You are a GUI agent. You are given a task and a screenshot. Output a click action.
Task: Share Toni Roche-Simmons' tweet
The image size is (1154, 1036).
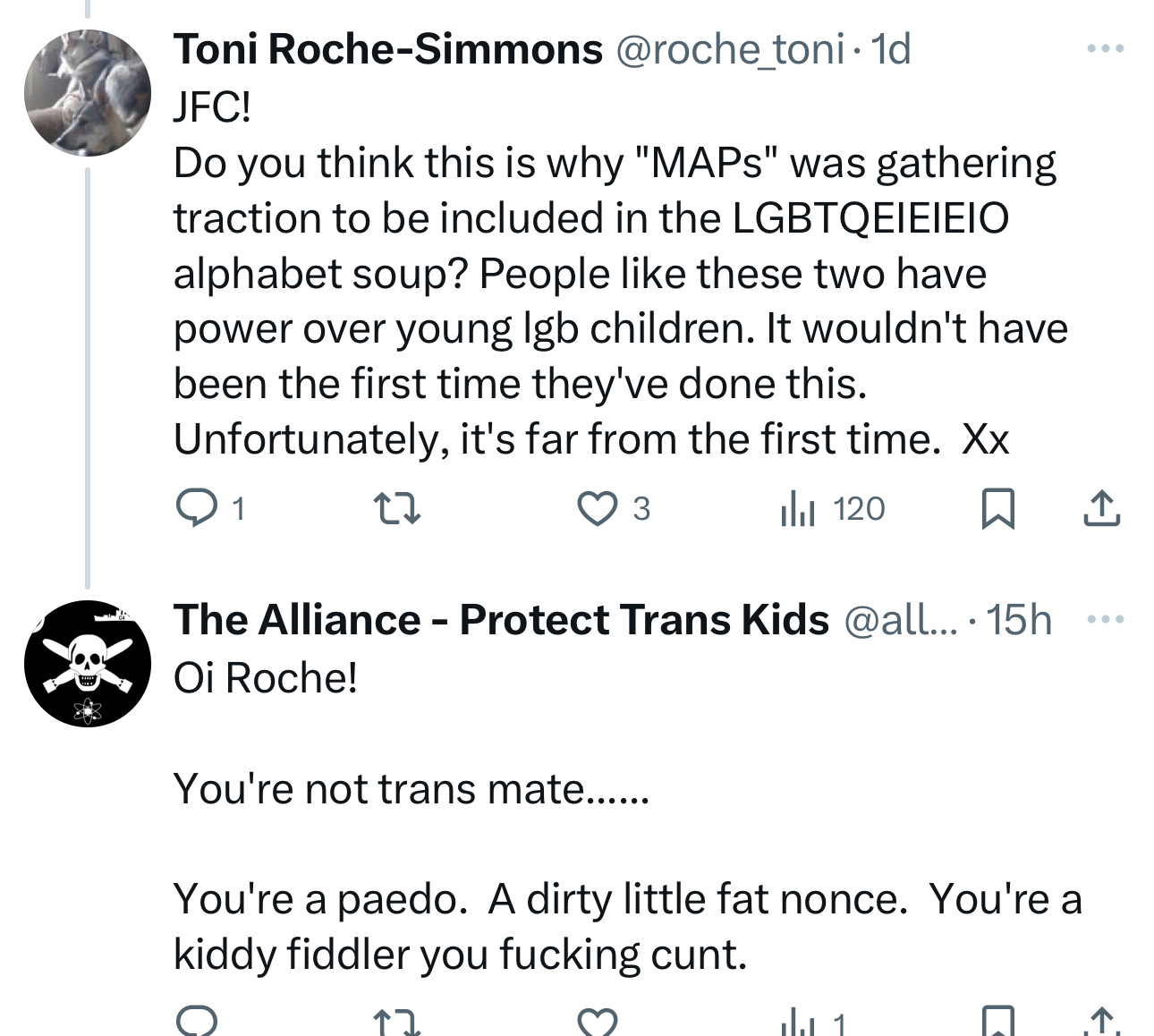[1101, 509]
